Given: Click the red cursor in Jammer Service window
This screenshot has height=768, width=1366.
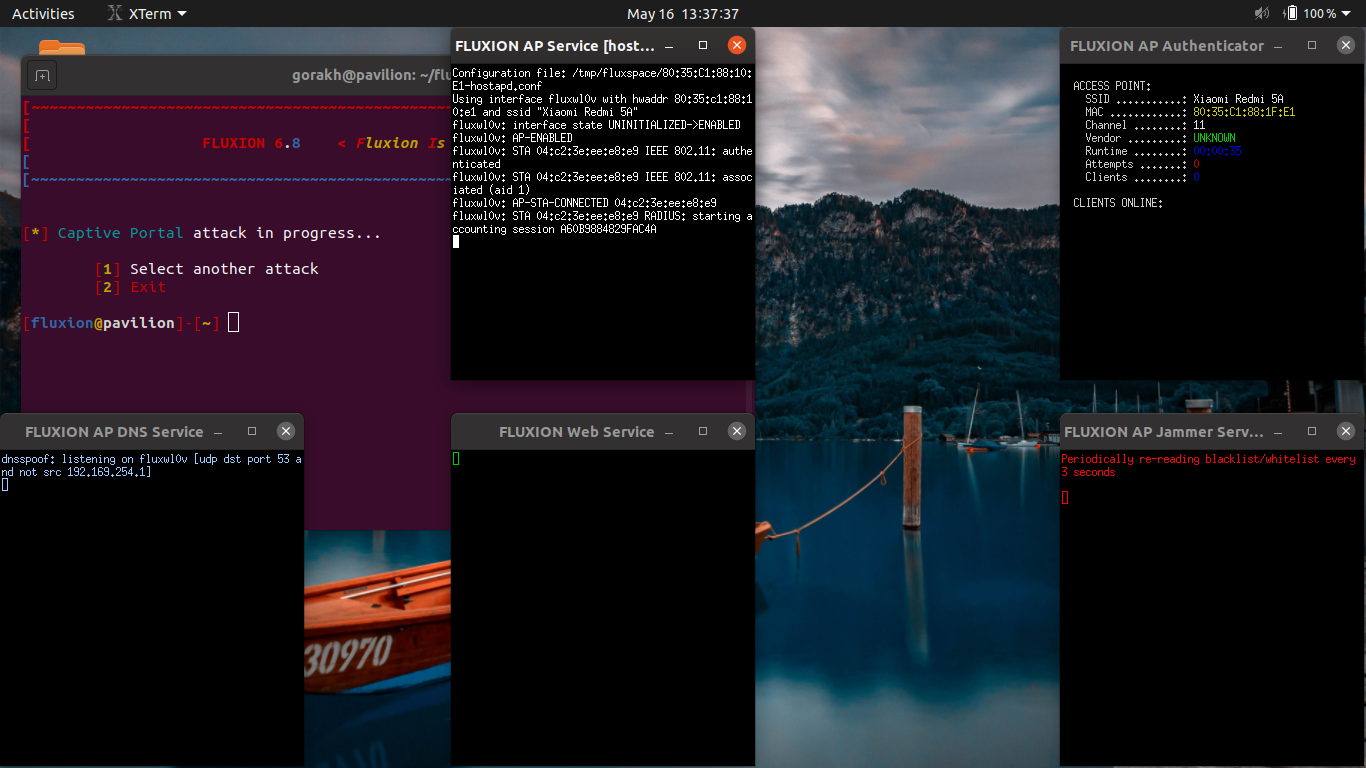Looking at the screenshot, I should (x=1065, y=497).
